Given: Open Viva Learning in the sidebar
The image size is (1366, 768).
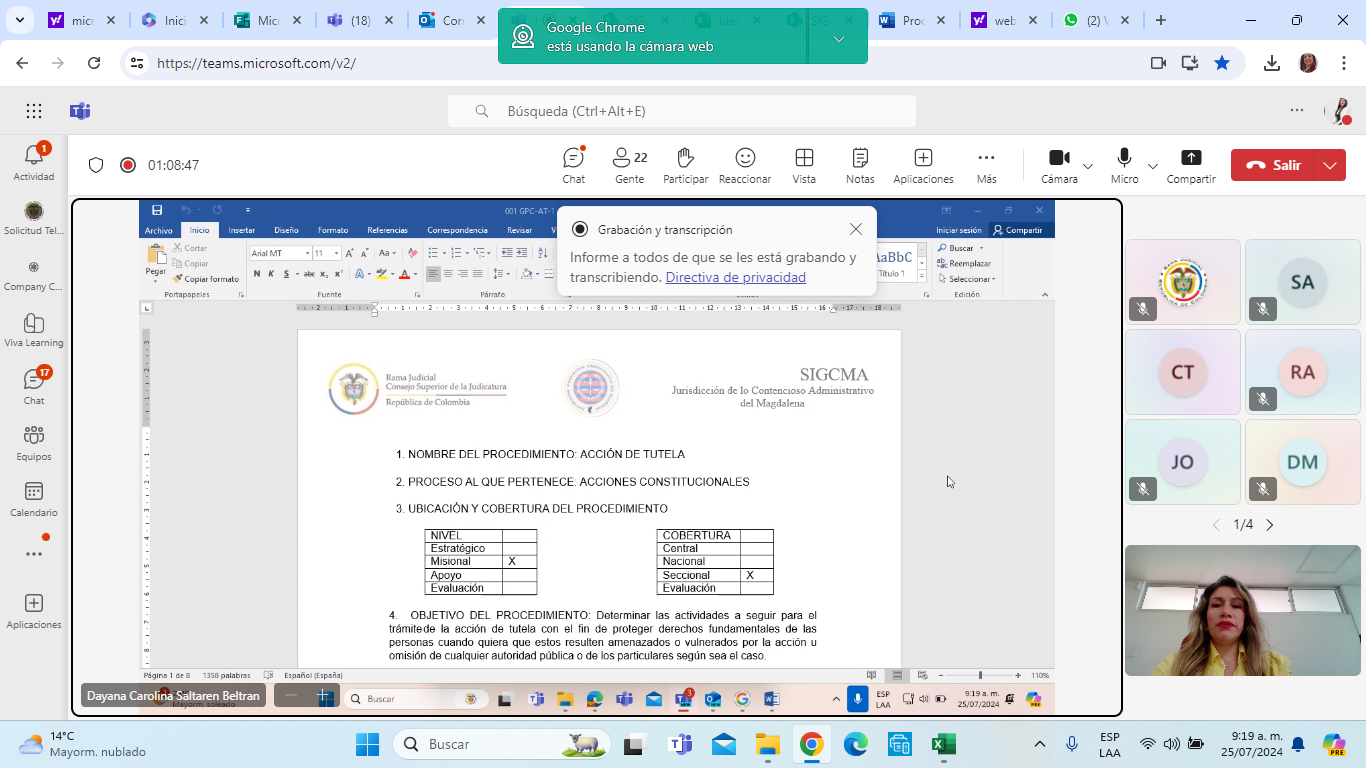Looking at the screenshot, I should tap(34, 330).
